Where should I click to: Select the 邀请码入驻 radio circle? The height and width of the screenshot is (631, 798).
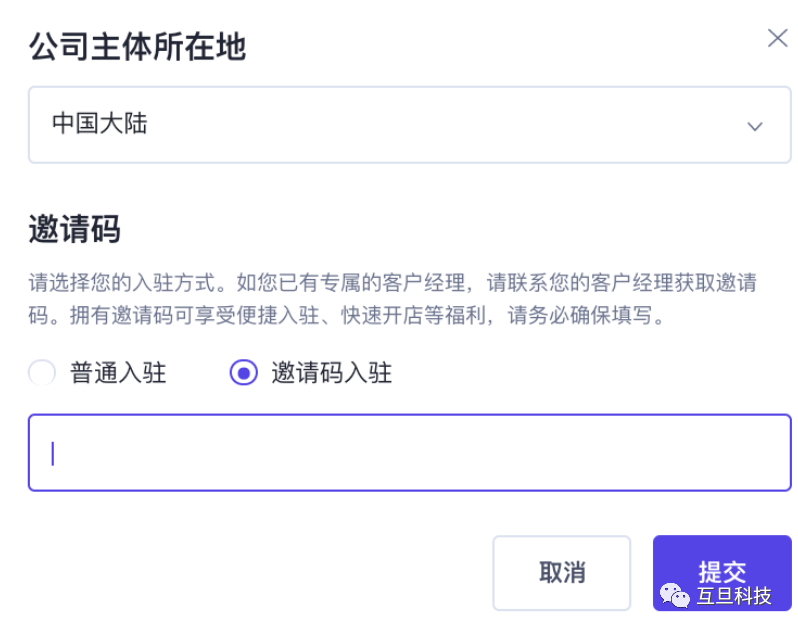pos(243,373)
